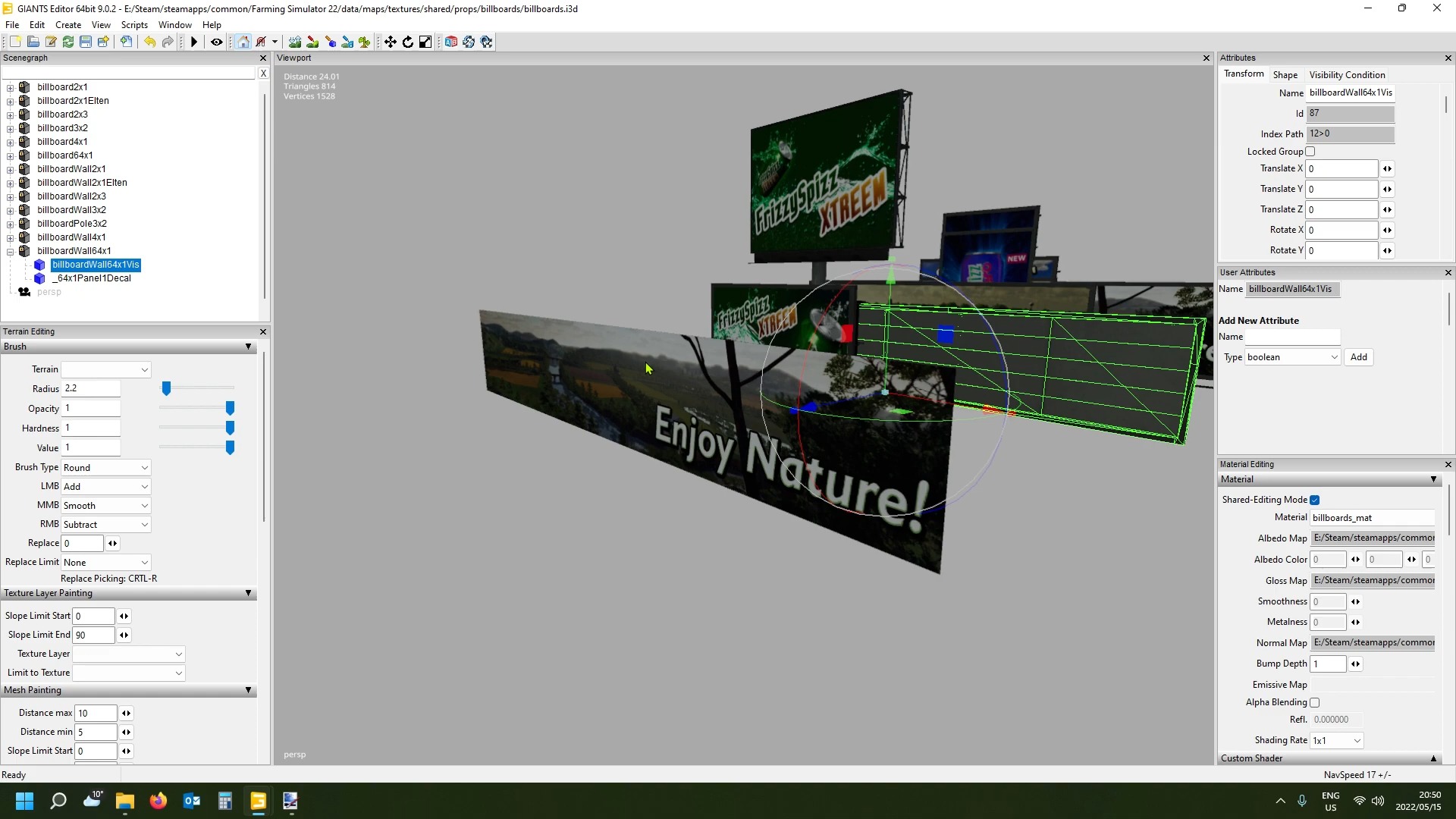Open the Create menu
This screenshot has width=1456, height=819.
coord(68,25)
